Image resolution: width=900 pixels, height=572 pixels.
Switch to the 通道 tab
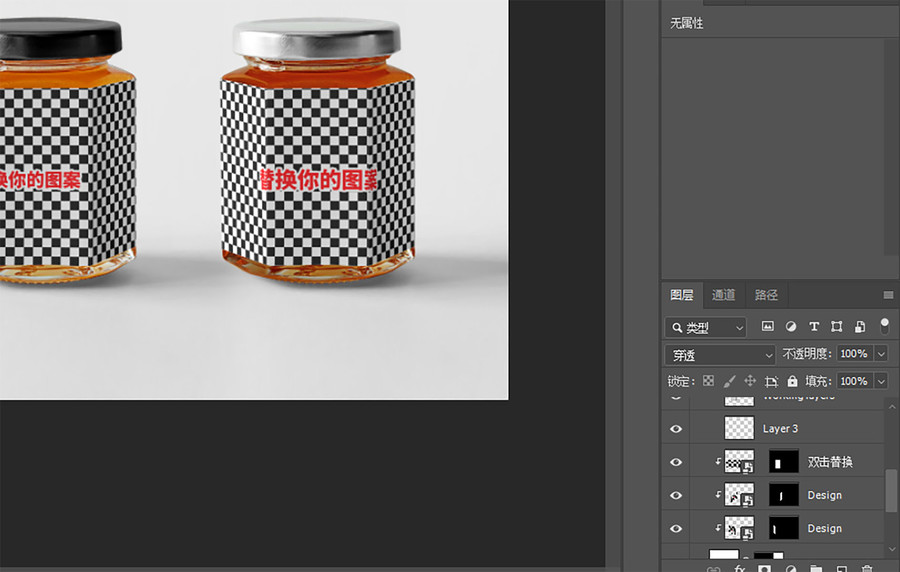point(724,295)
